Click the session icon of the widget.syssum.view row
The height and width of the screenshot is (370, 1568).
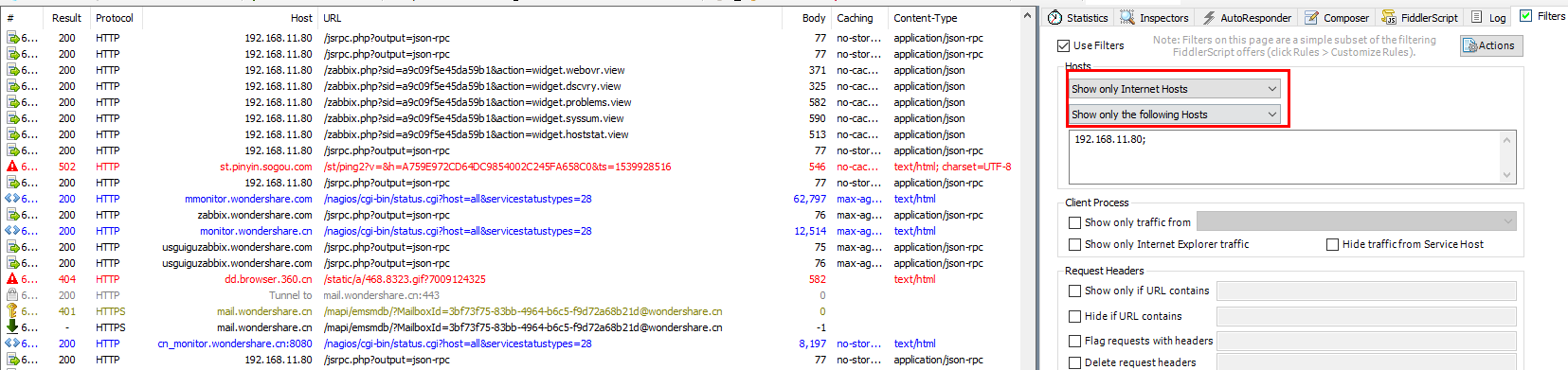(x=12, y=118)
